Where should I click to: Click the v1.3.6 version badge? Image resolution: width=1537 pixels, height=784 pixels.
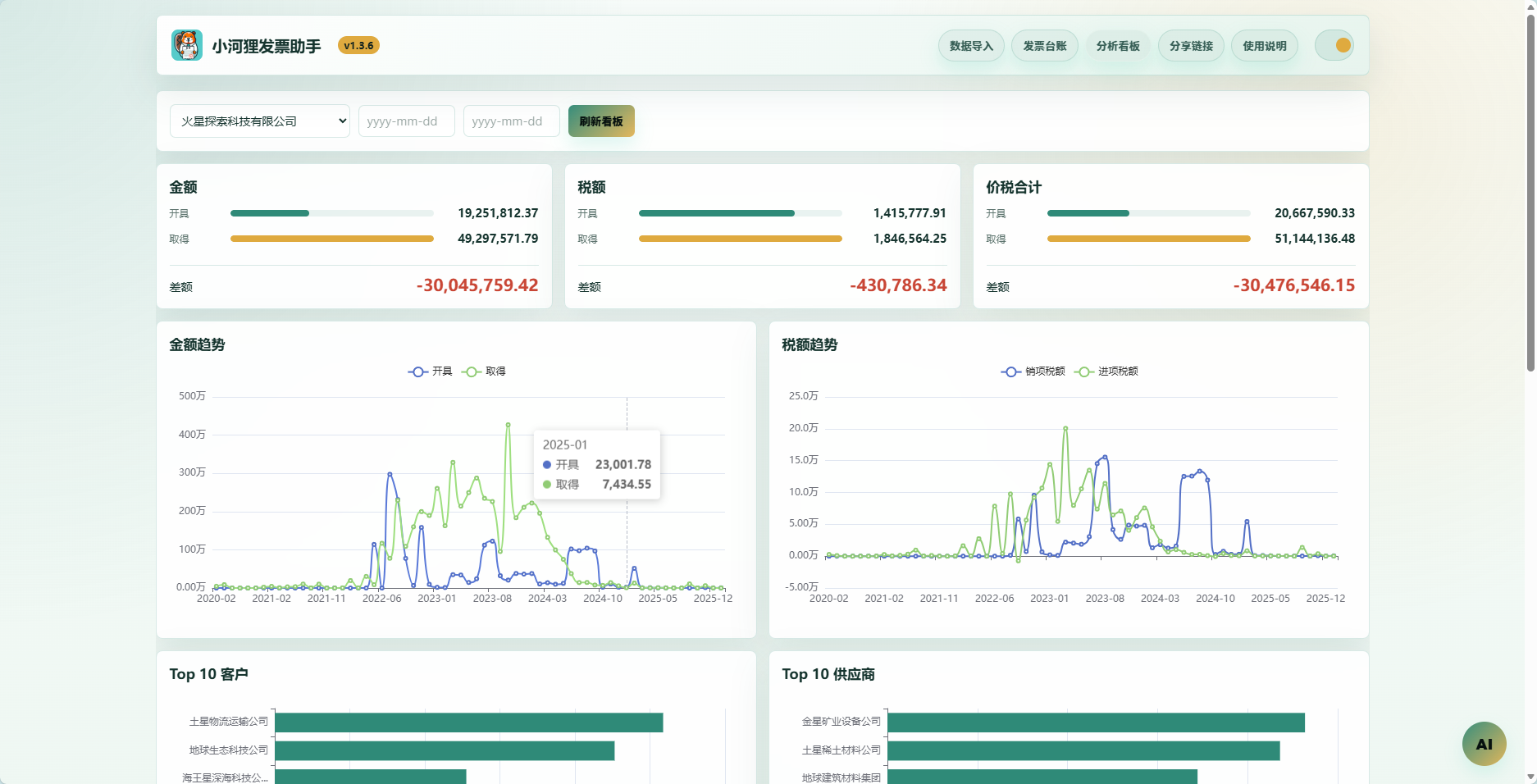point(358,46)
